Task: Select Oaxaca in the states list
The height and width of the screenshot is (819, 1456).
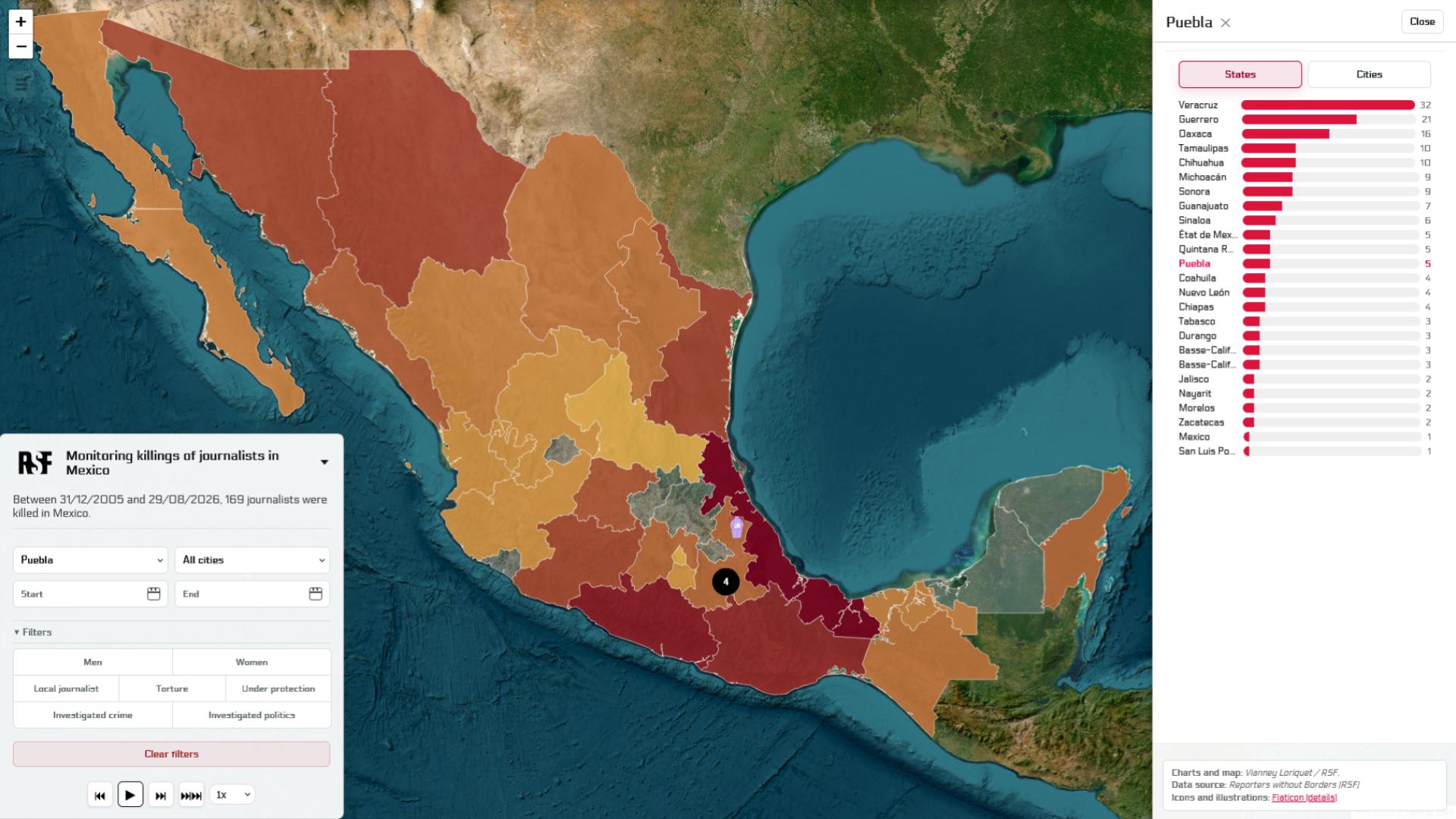Action: click(x=1304, y=133)
